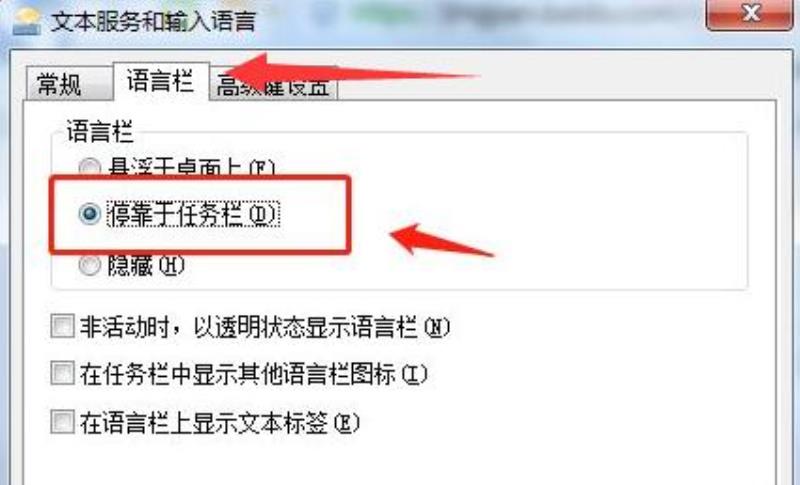Select the 语言栏 tab
The image size is (800, 485).
pyautogui.click(x=161, y=81)
